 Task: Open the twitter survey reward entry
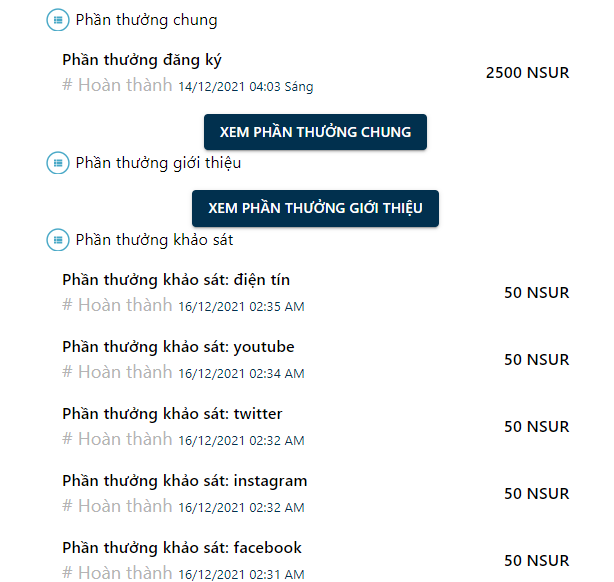[172, 414]
